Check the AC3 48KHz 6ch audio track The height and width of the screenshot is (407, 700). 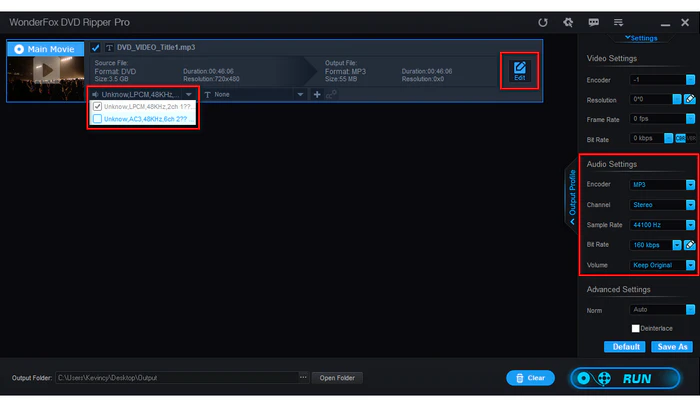click(97, 119)
